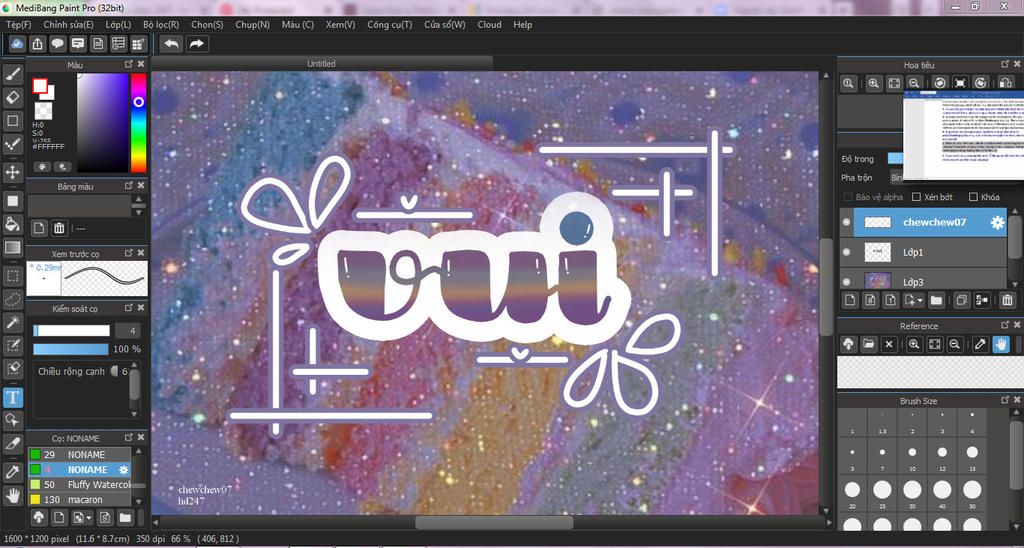Image resolution: width=1024 pixels, height=548 pixels.
Task: Select the Bucket fill tool
Action: tap(12, 225)
